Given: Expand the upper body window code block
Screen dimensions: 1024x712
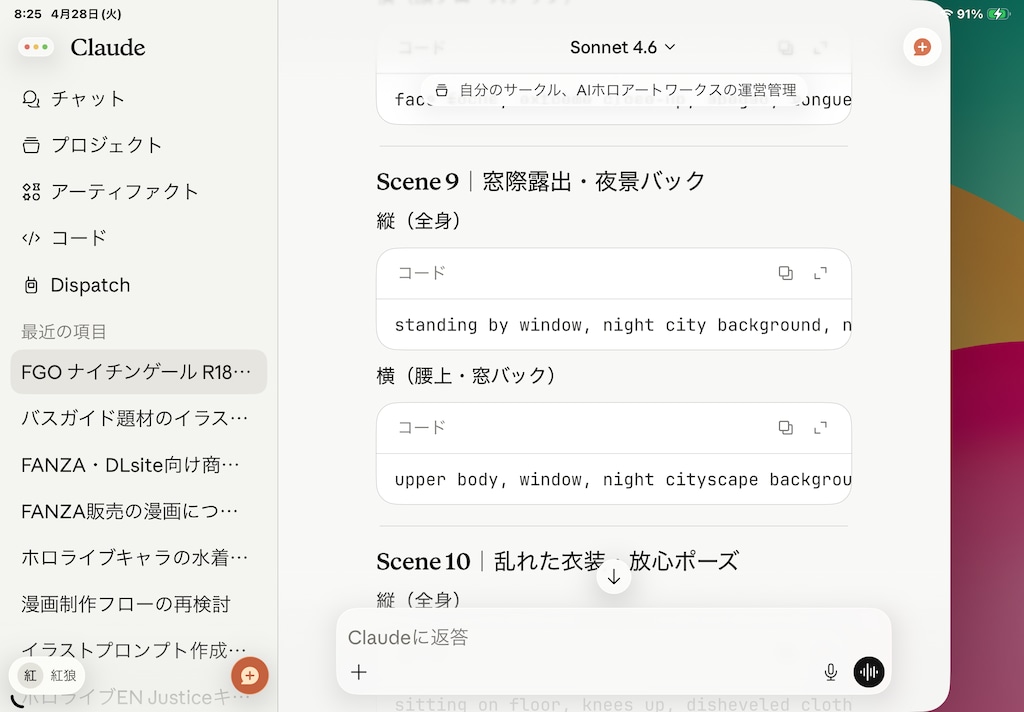Looking at the screenshot, I should pyautogui.click(x=820, y=428).
